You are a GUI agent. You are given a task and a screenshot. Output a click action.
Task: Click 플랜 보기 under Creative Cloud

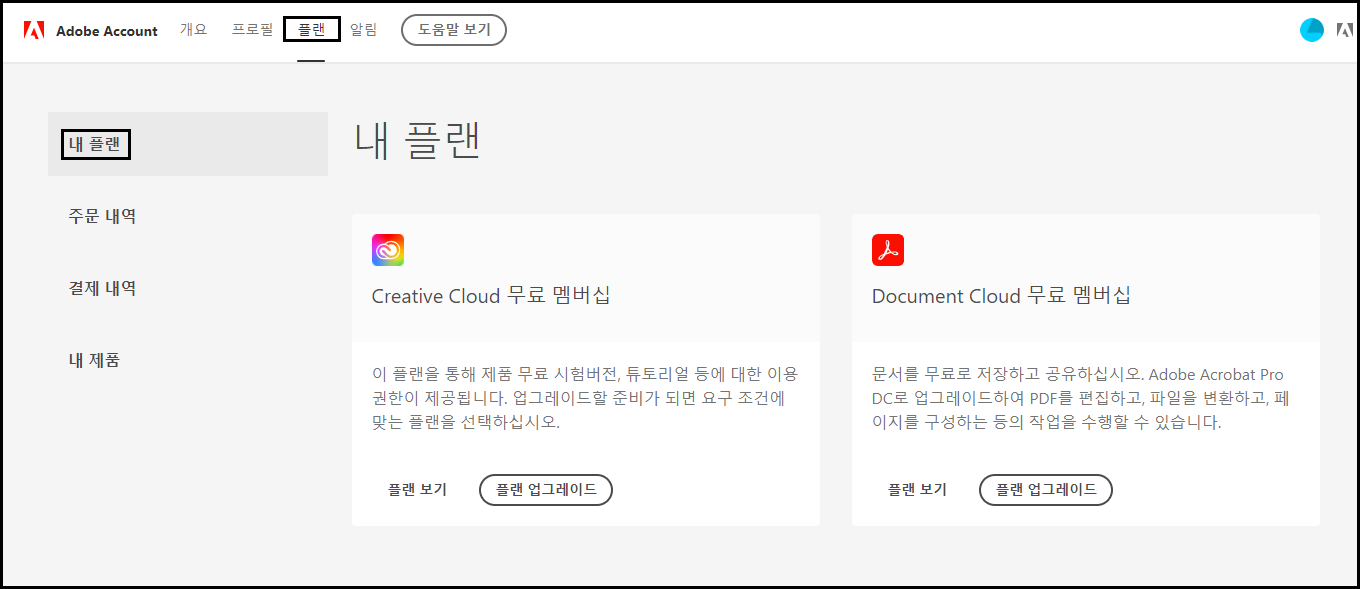coord(417,490)
